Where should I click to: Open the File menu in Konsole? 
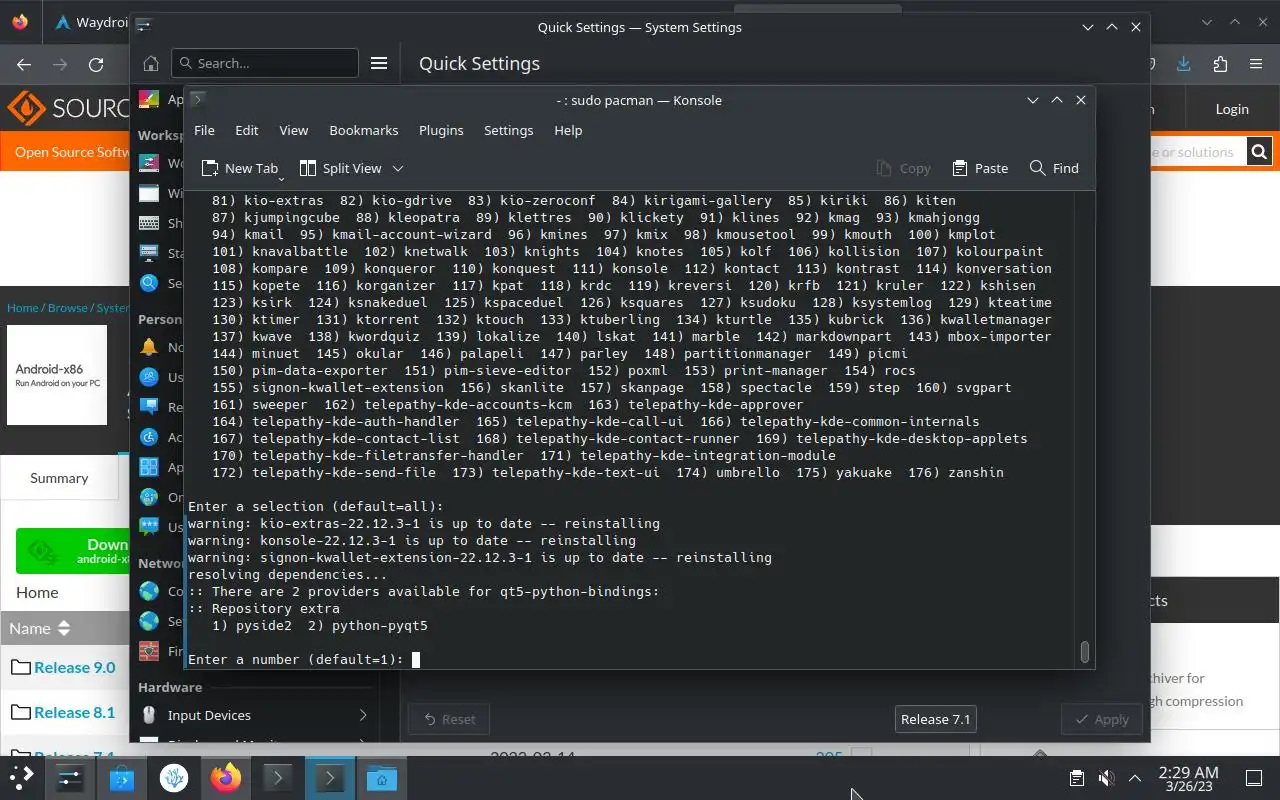(x=204, y=130)
